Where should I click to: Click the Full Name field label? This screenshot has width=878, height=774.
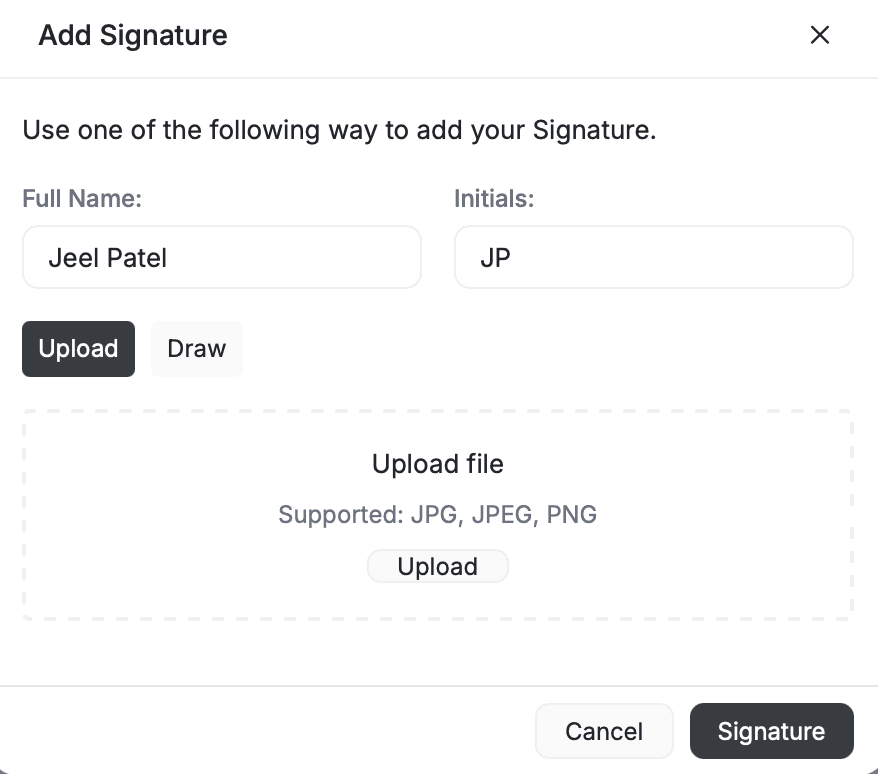coord(82,198)
